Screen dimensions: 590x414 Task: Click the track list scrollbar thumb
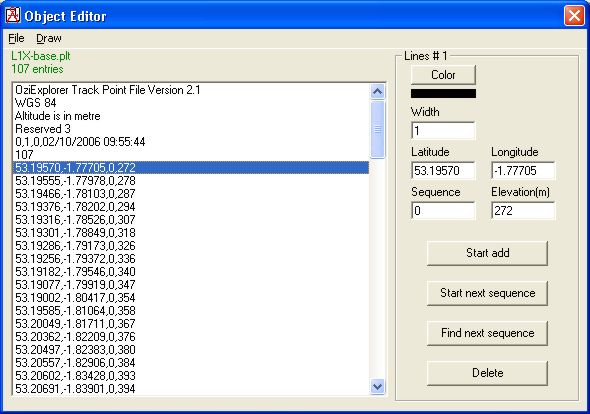[377, 129]
